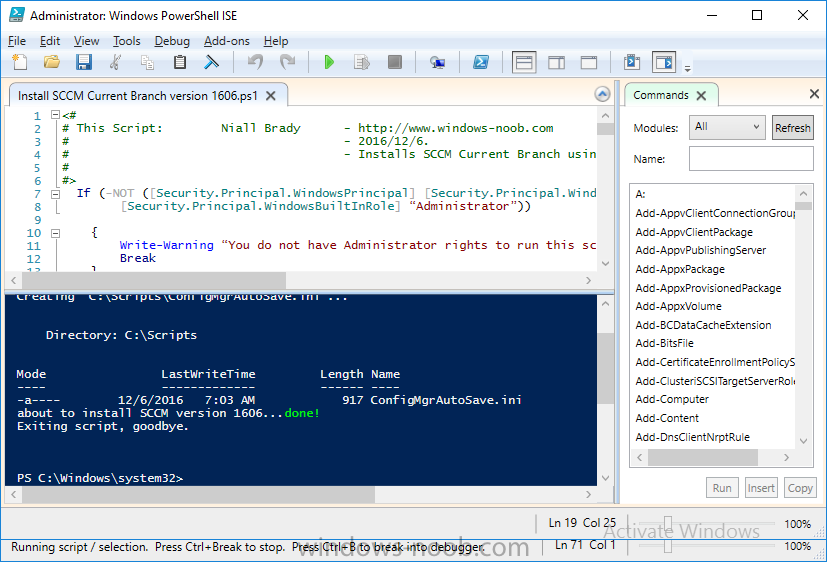This screenshot has width=827, height=562.
Task: Select Add-AppxPackage command
Action: coord(680,269)
